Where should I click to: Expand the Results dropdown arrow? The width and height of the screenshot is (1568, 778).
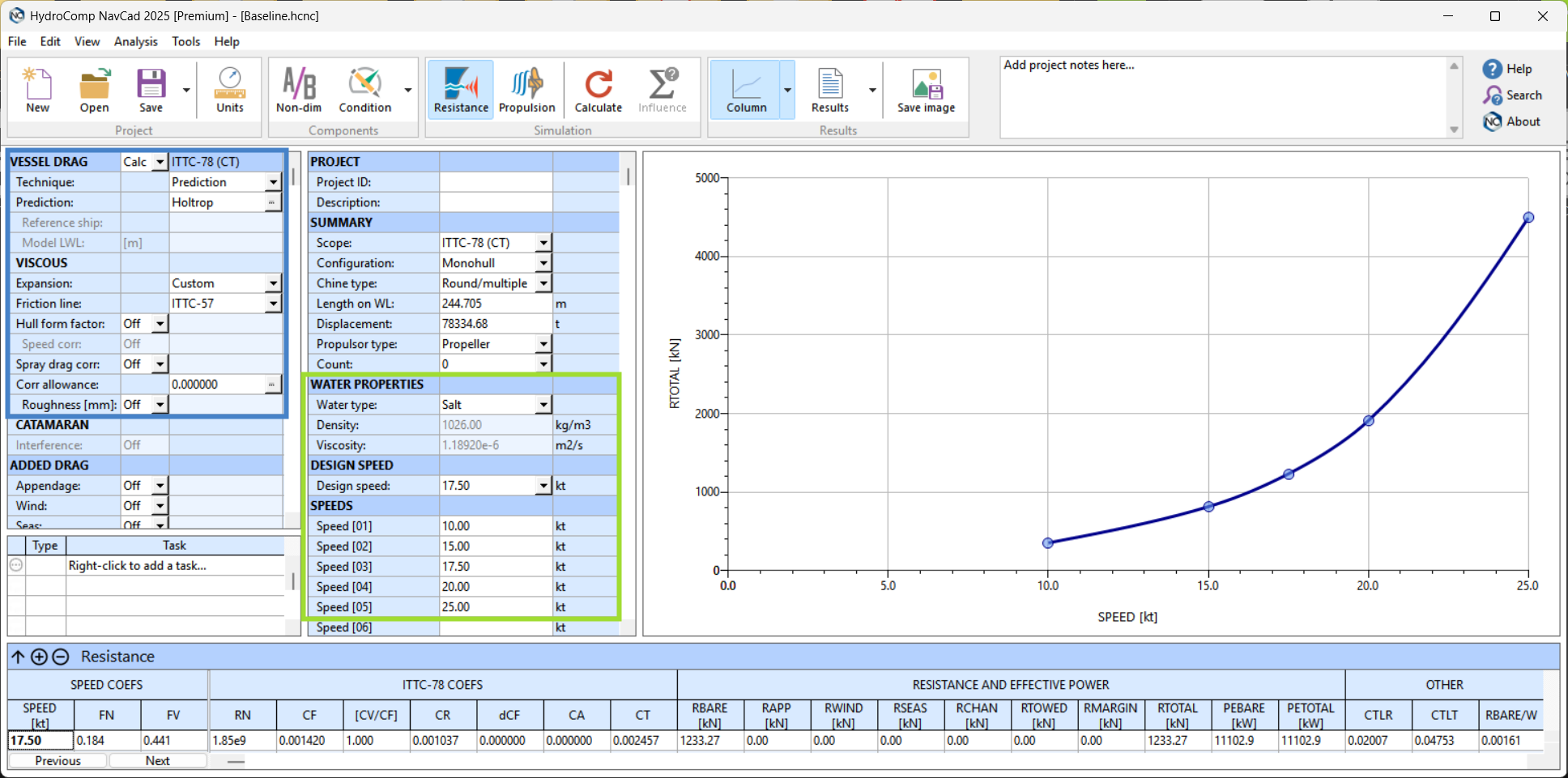[x=872, y=90]
